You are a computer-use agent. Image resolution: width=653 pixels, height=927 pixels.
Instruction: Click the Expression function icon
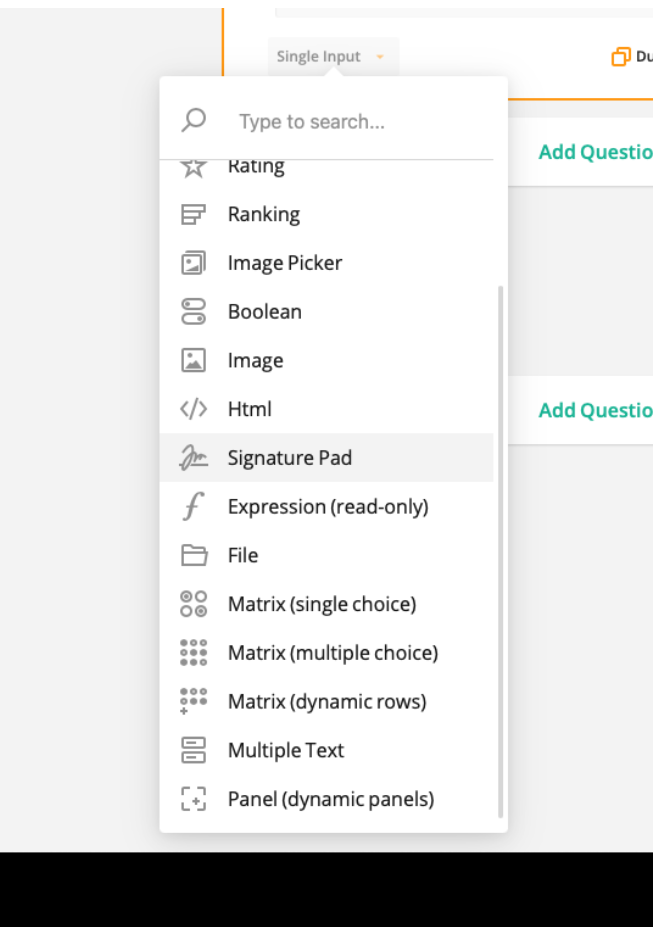coord(193,507)
